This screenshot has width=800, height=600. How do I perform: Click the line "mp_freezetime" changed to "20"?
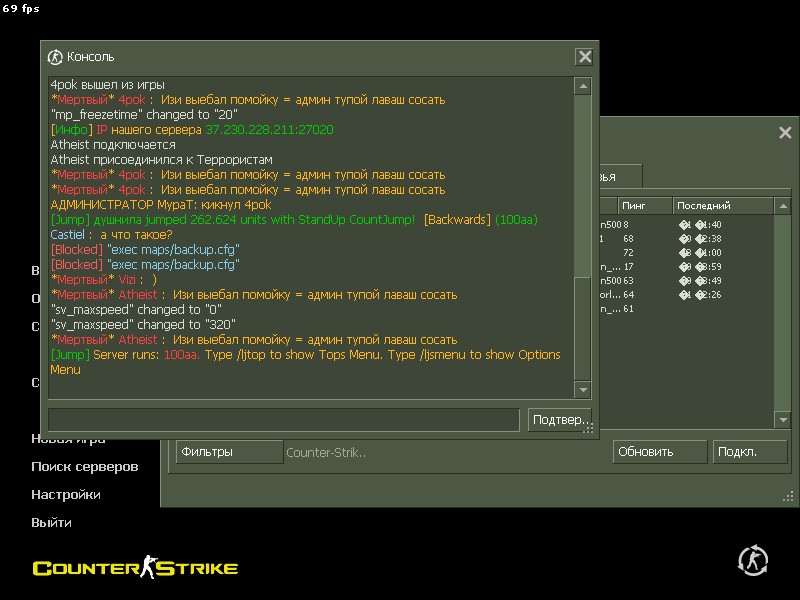pos(144,115)
